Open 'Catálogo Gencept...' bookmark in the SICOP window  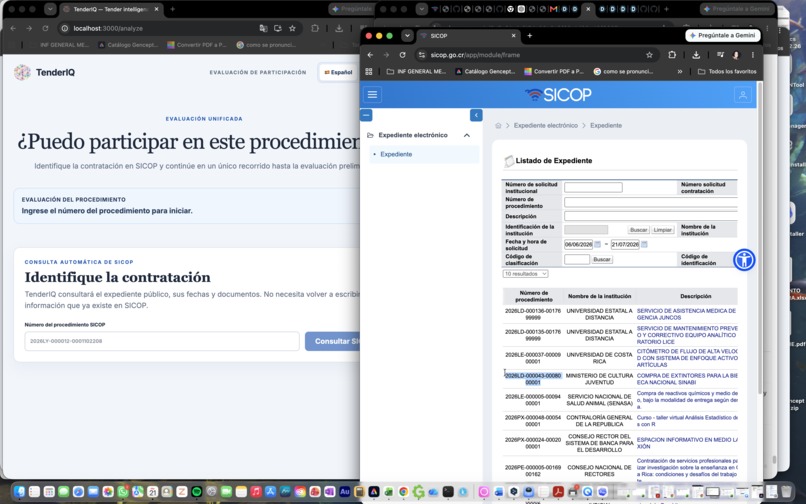(485, 71)
